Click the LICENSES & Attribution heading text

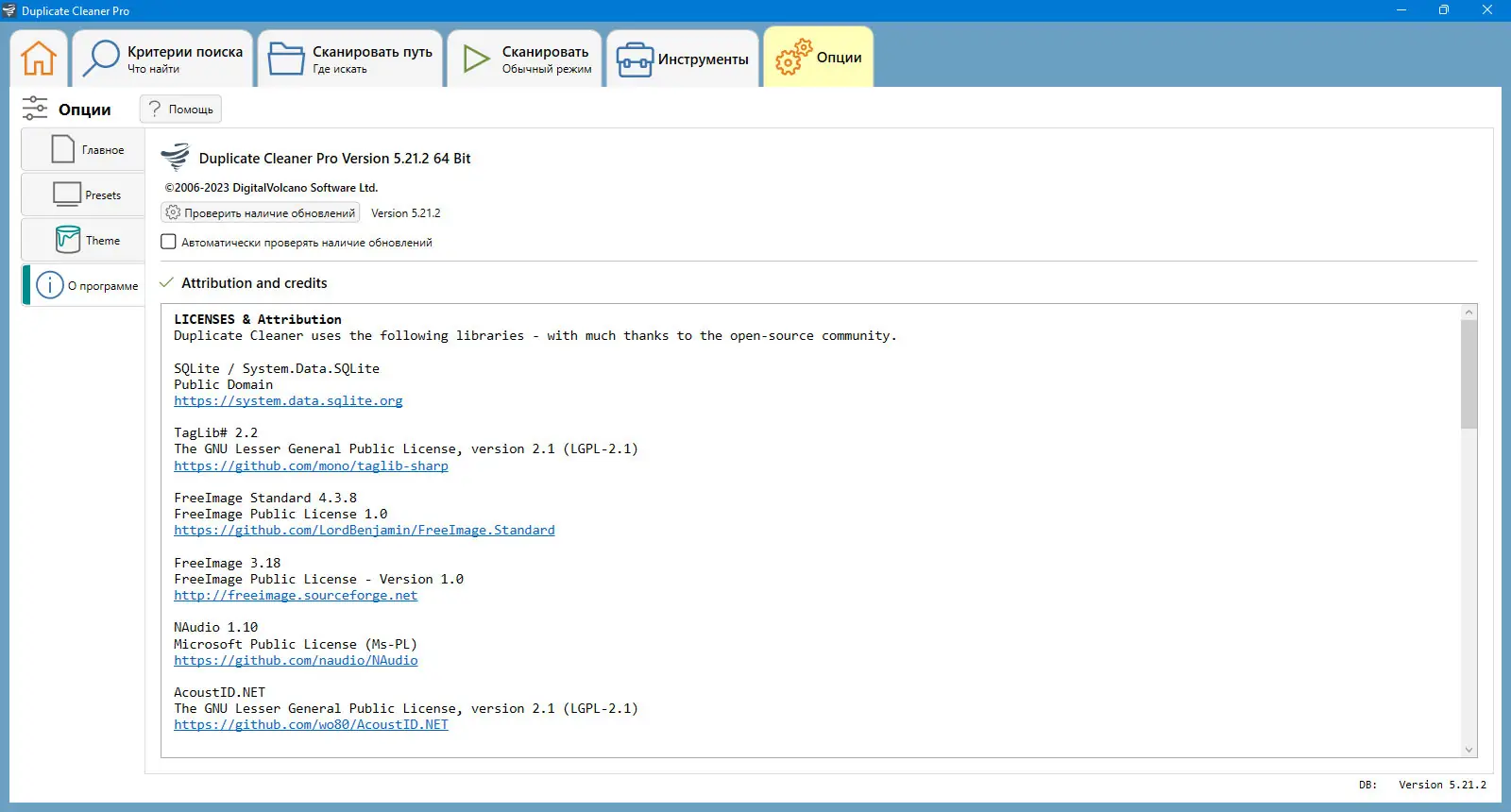coord(258,319)
